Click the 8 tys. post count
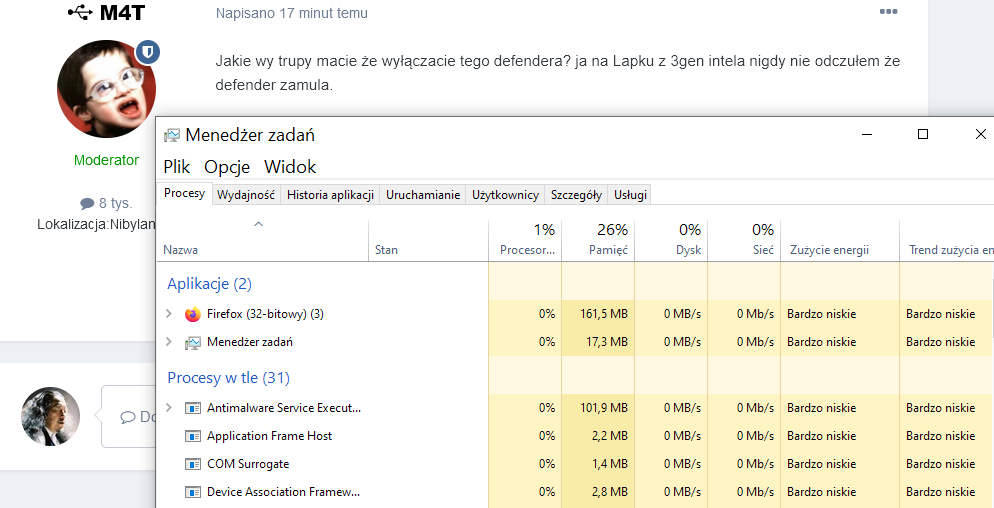Image resolution: width=994 pixels, height=508 pixels. click(115, 204)
